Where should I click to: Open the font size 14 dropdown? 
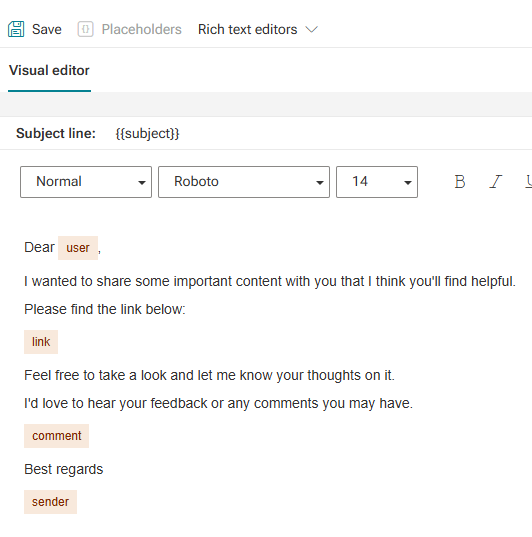pos(377,182)
